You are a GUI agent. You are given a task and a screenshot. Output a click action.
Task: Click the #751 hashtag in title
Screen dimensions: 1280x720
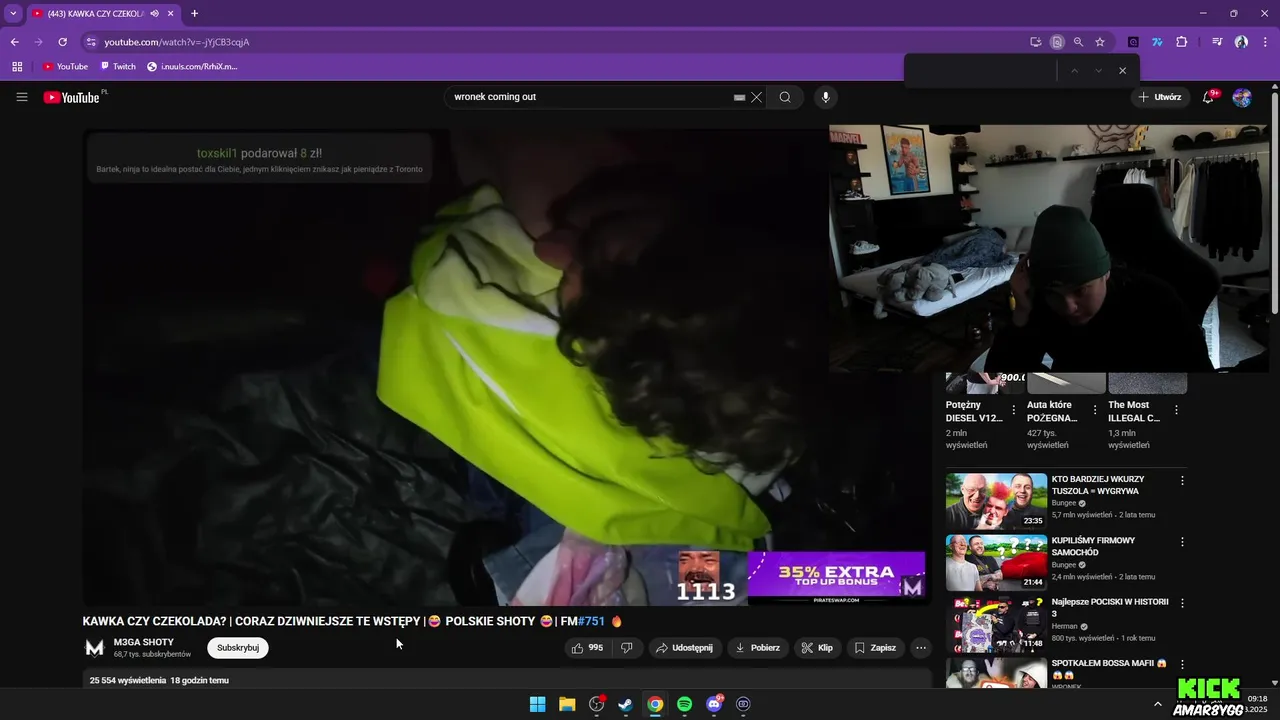(x=591, y=621)
